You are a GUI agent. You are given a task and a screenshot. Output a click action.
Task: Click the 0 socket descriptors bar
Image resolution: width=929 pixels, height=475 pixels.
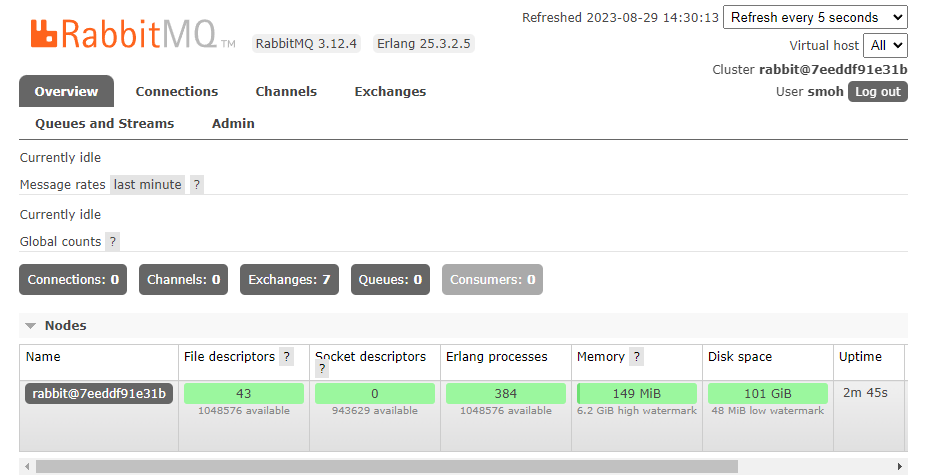[374, 393]
